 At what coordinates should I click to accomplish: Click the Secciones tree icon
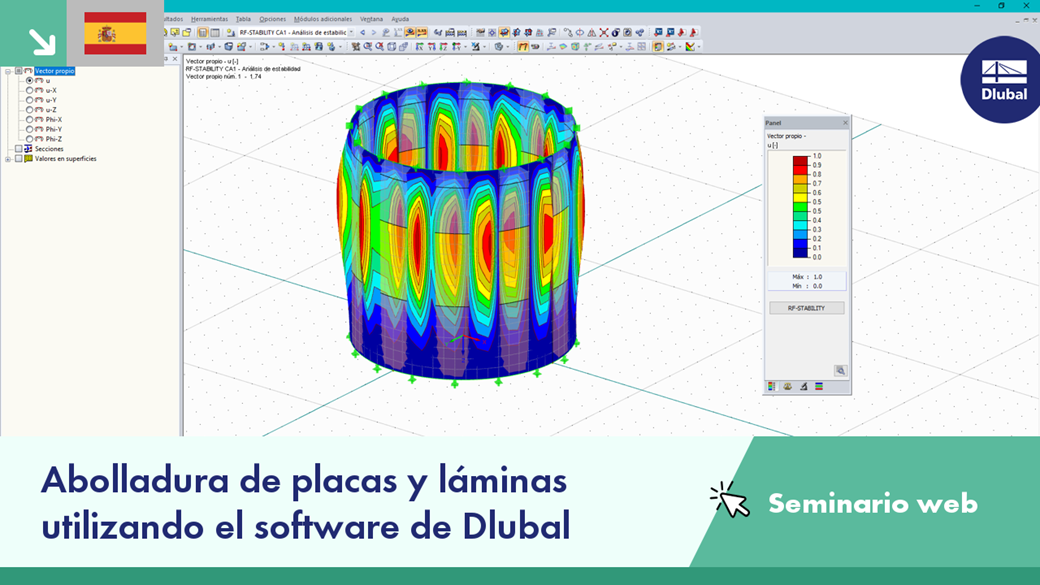click(x=28, y=149)
